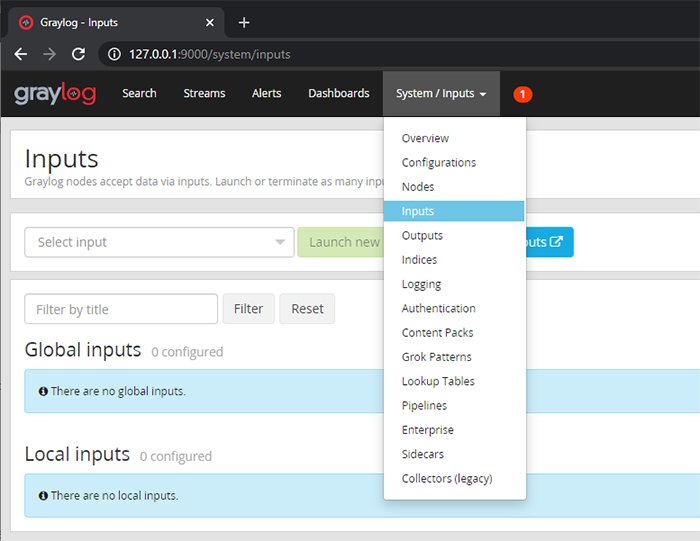Click the browser forward arrow
This screenshot has height=541, width=700.
pos(50,54)
